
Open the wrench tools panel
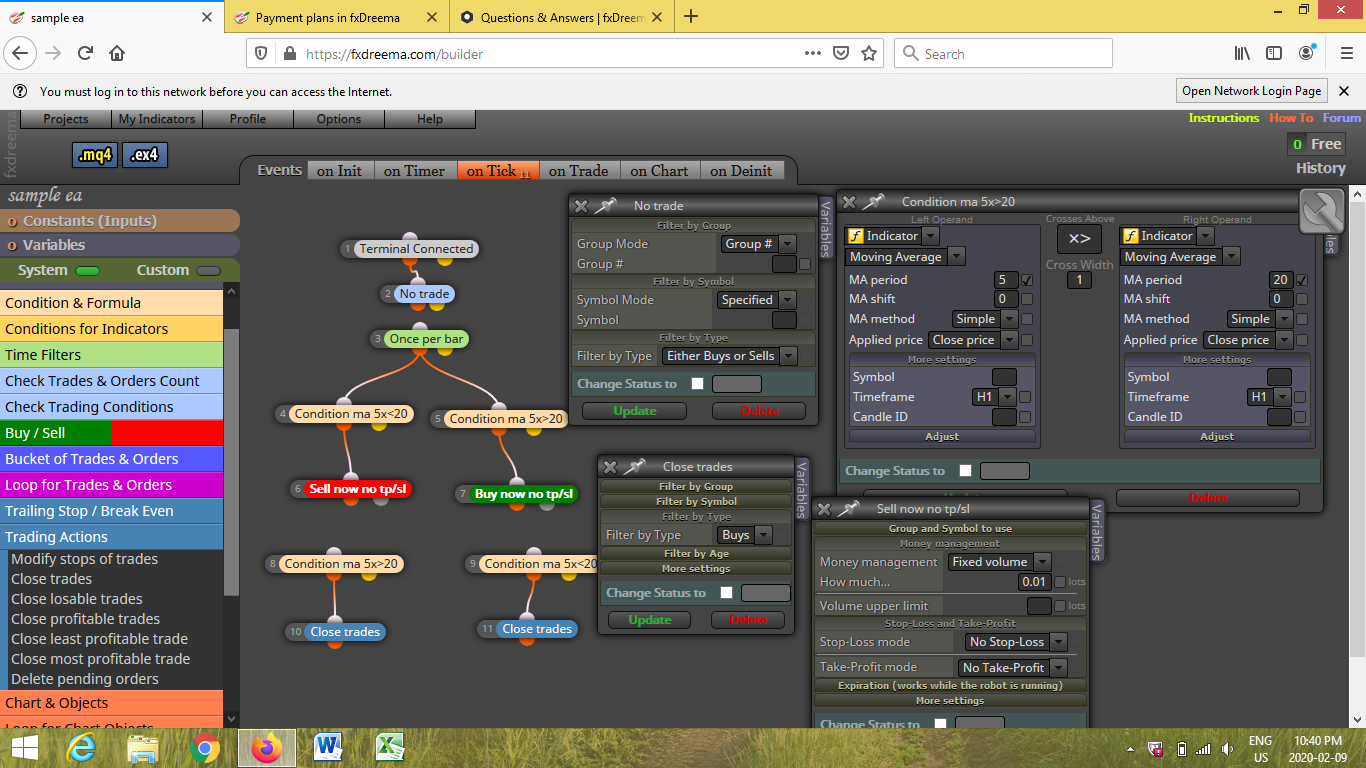1321,211
